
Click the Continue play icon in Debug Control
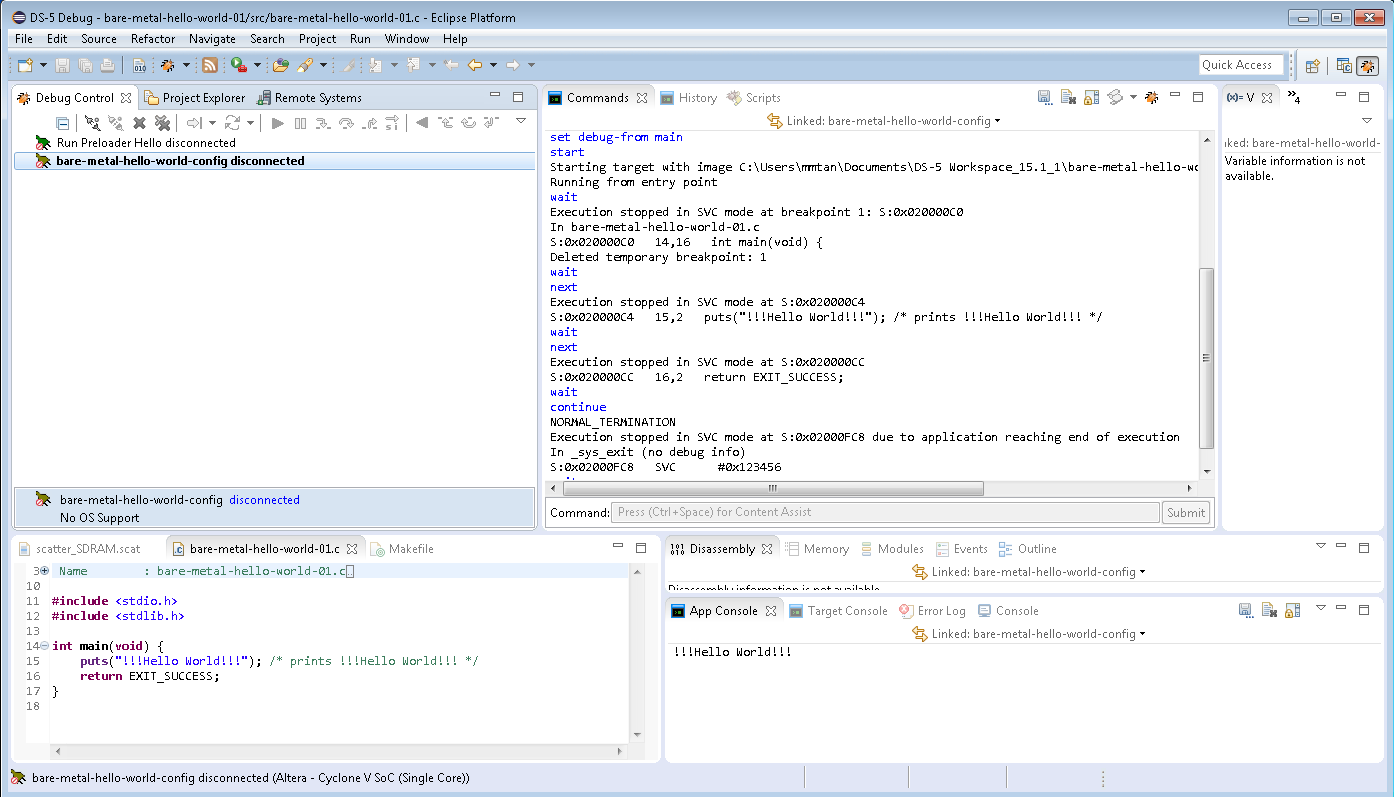pyautogui.click(x=278, y=123)
